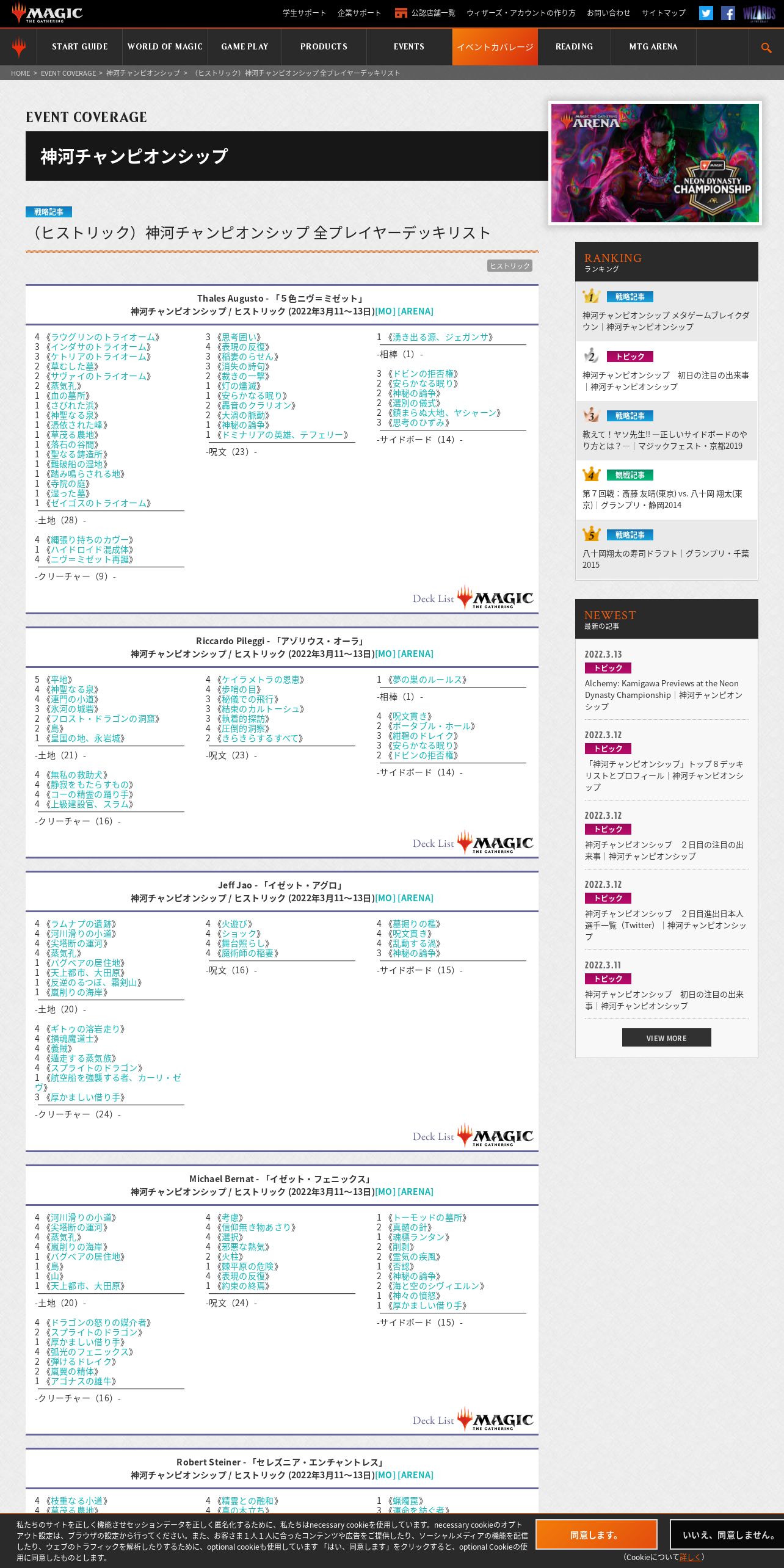The width and height of the screenshot is (784, 1568).
Task: Click the 詳しく cookie details link
Action: tap(690, 1557)
